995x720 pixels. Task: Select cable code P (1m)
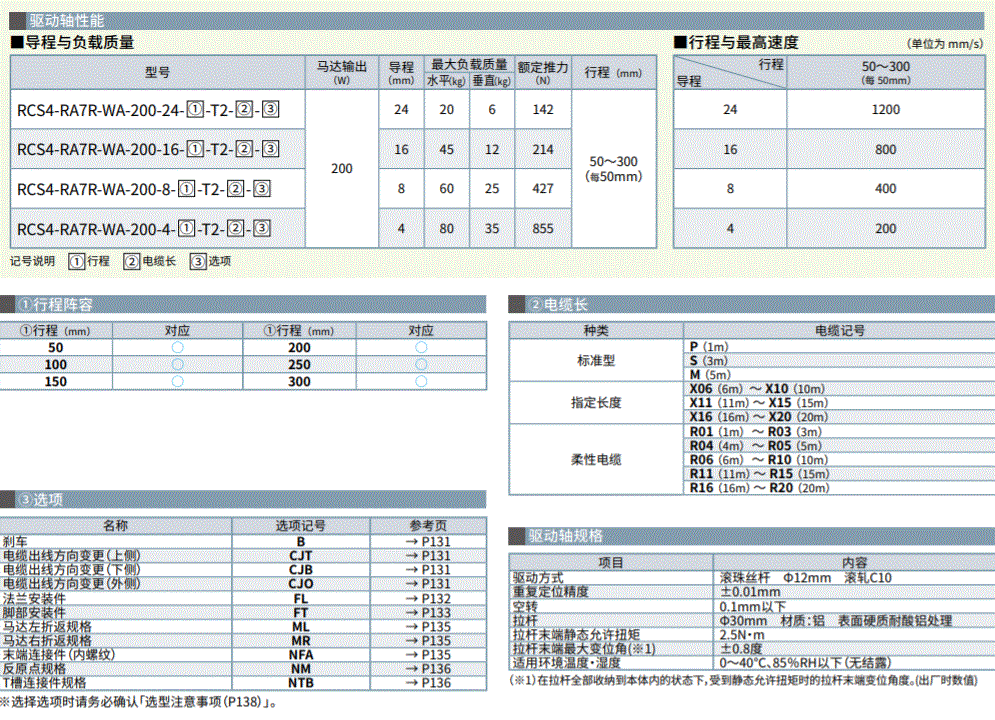click(x=709, y=347)
